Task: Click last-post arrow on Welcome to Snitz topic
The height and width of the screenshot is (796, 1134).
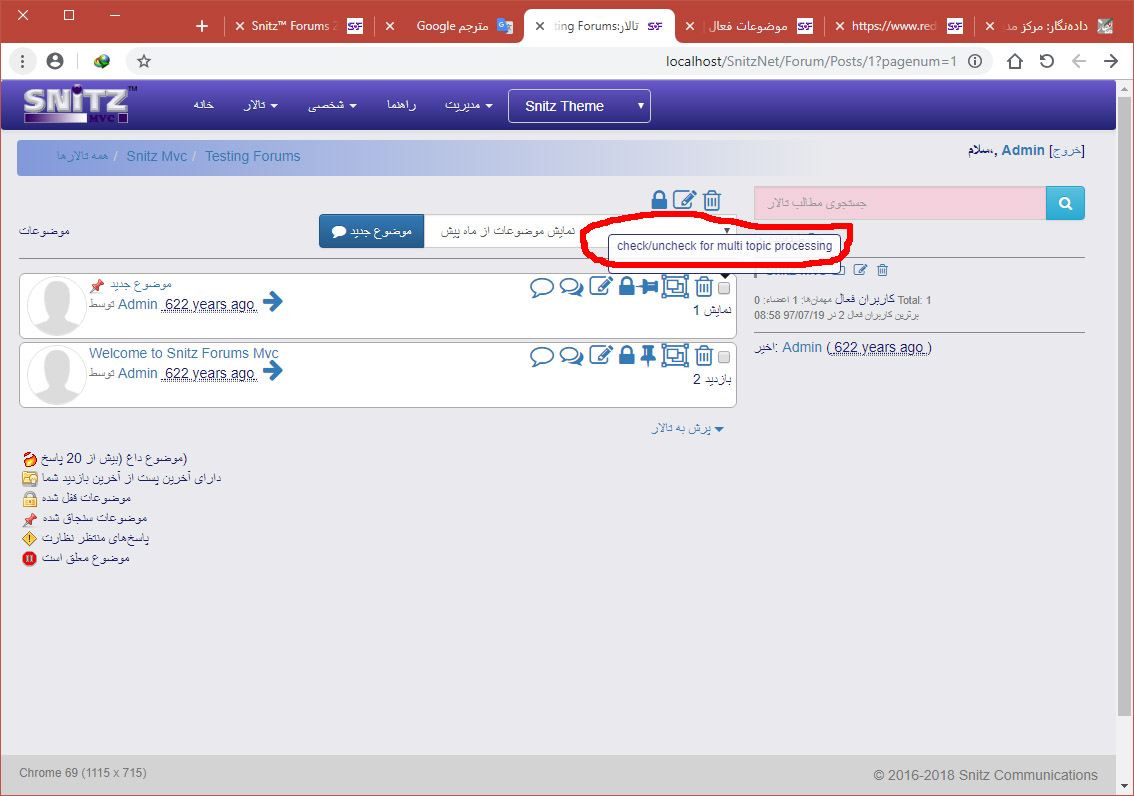Action: 273,371
